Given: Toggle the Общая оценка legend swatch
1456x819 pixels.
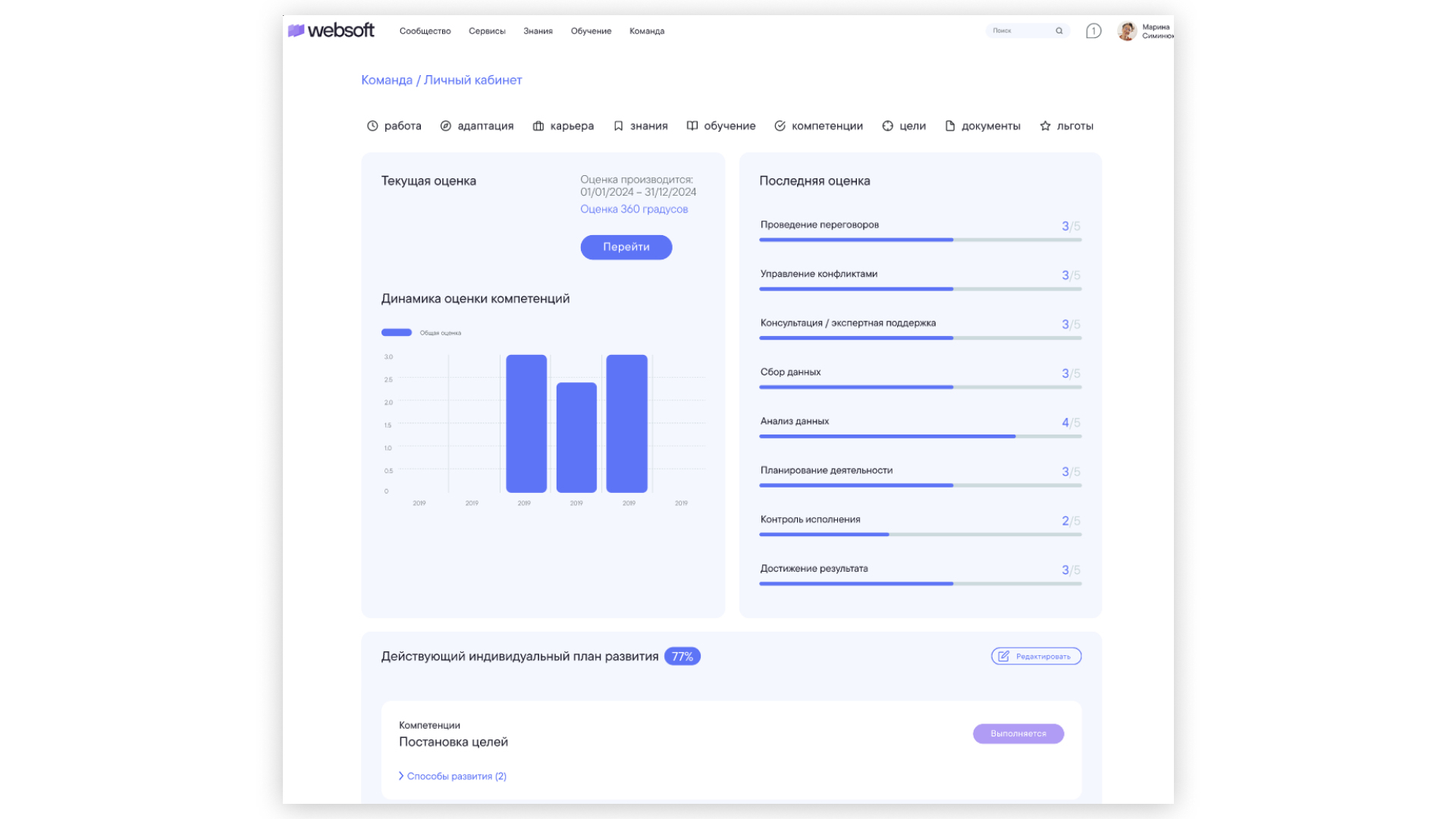Looking at the screenshot, I should [397, 332].
